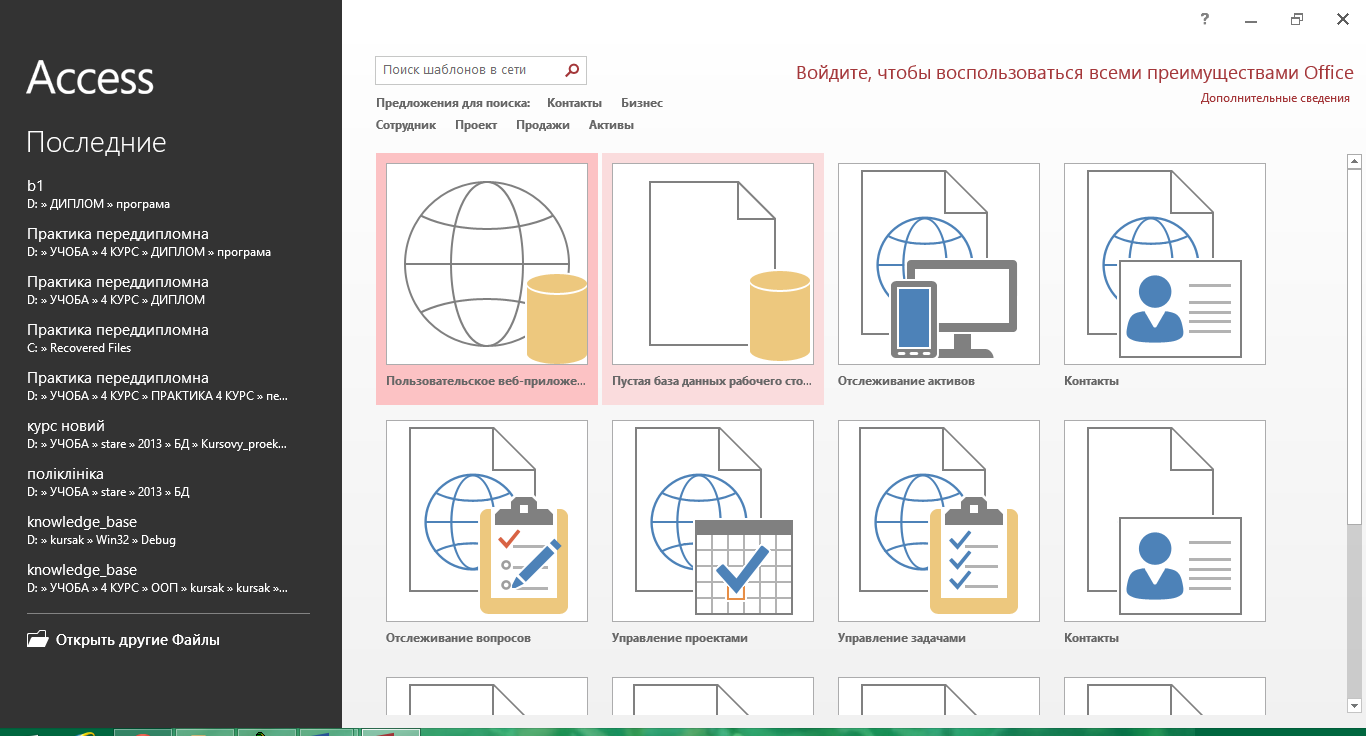Click the magnifier search icon
This screenshot has width=1366, height=736.
pos(572,70)
